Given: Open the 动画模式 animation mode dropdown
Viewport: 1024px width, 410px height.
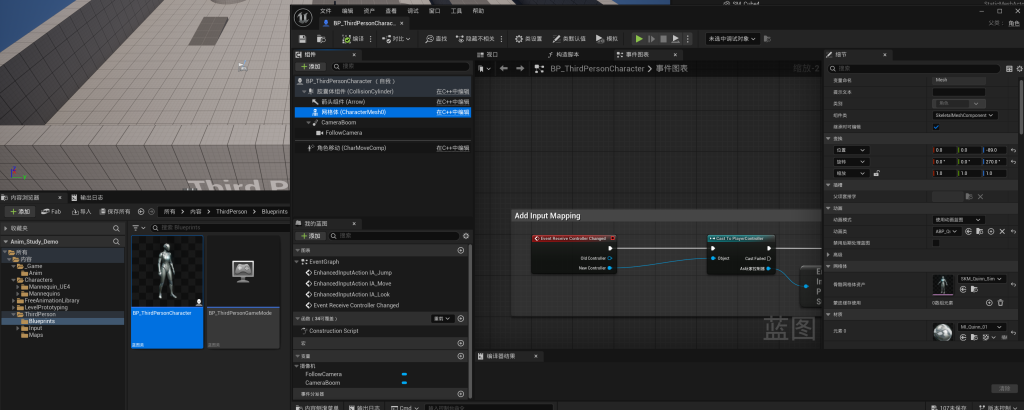Looking at the screenshot, I should [958, 220].
